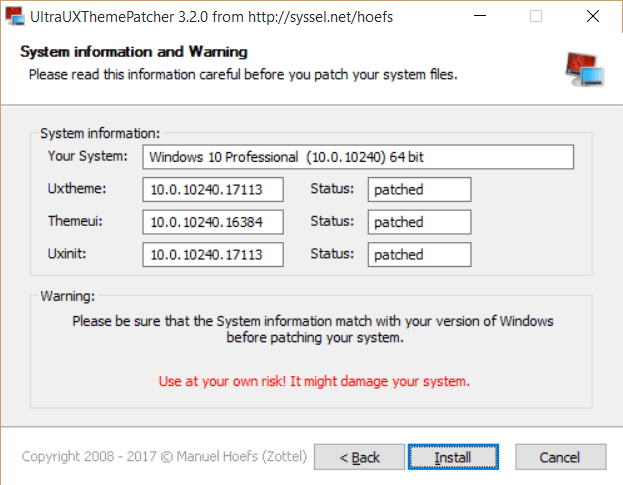The height and width of the screenshot is (485, 623).
Task: Click the Your System text field
Action: click(358, 158)
